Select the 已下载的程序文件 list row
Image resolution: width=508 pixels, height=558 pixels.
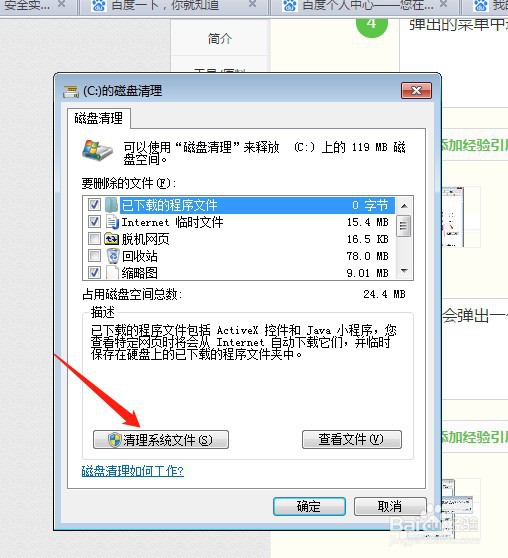pos(257,205)
